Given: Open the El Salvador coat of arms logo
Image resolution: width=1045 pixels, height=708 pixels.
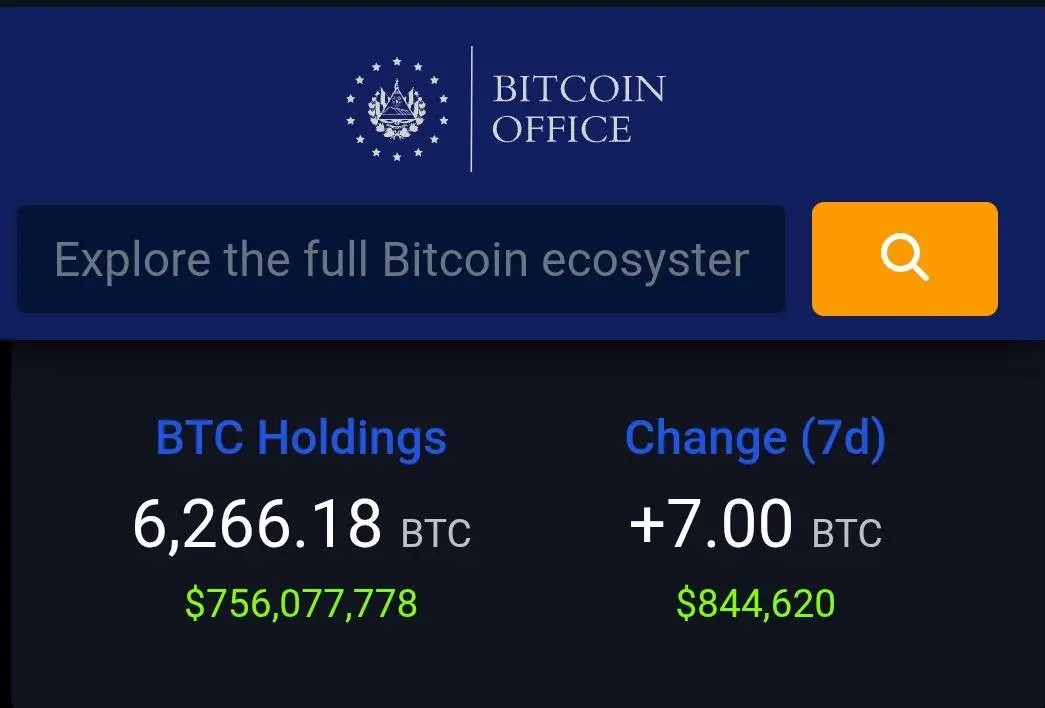Looking at the screenshot, I should click(x=397, y=109).
